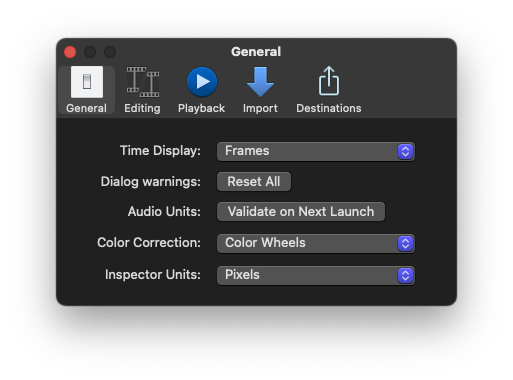The width and height of the screenshot is (513, 380).
Task: Close the General preferences window
Action: click(70, 52)
